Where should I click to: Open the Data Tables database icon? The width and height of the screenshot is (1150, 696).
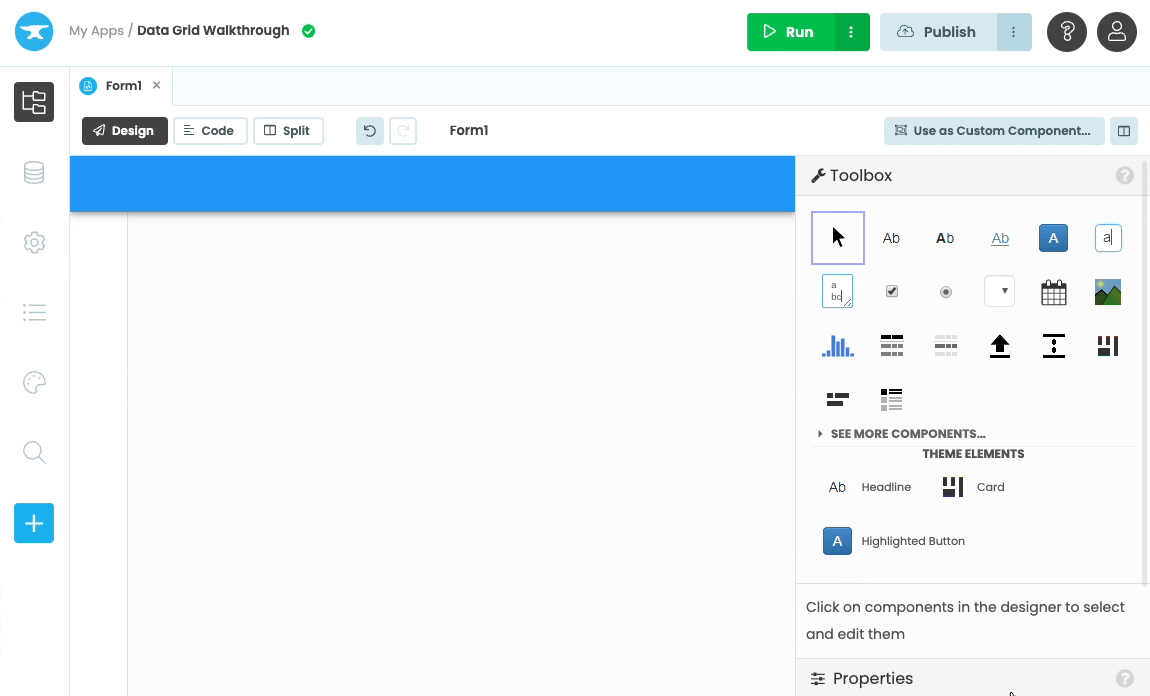[x=34, y=172]
